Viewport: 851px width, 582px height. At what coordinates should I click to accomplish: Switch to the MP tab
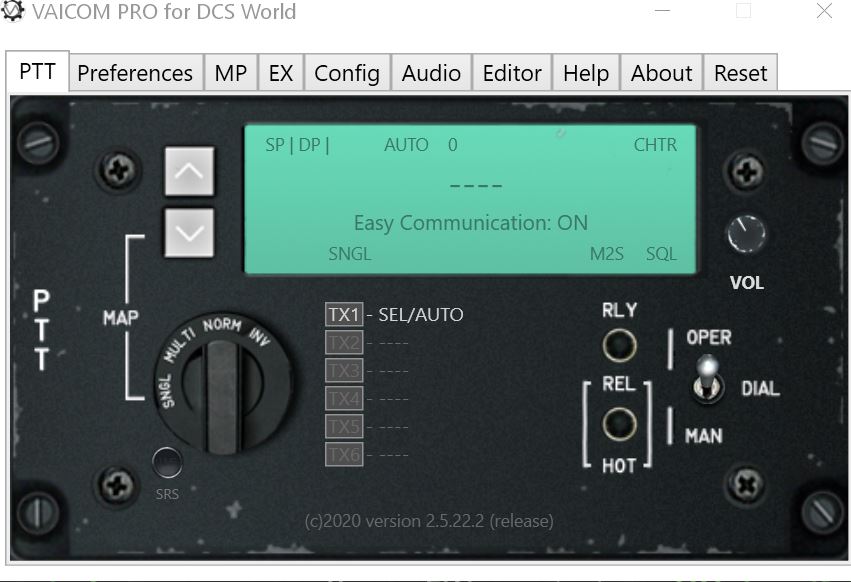point(231,73)
